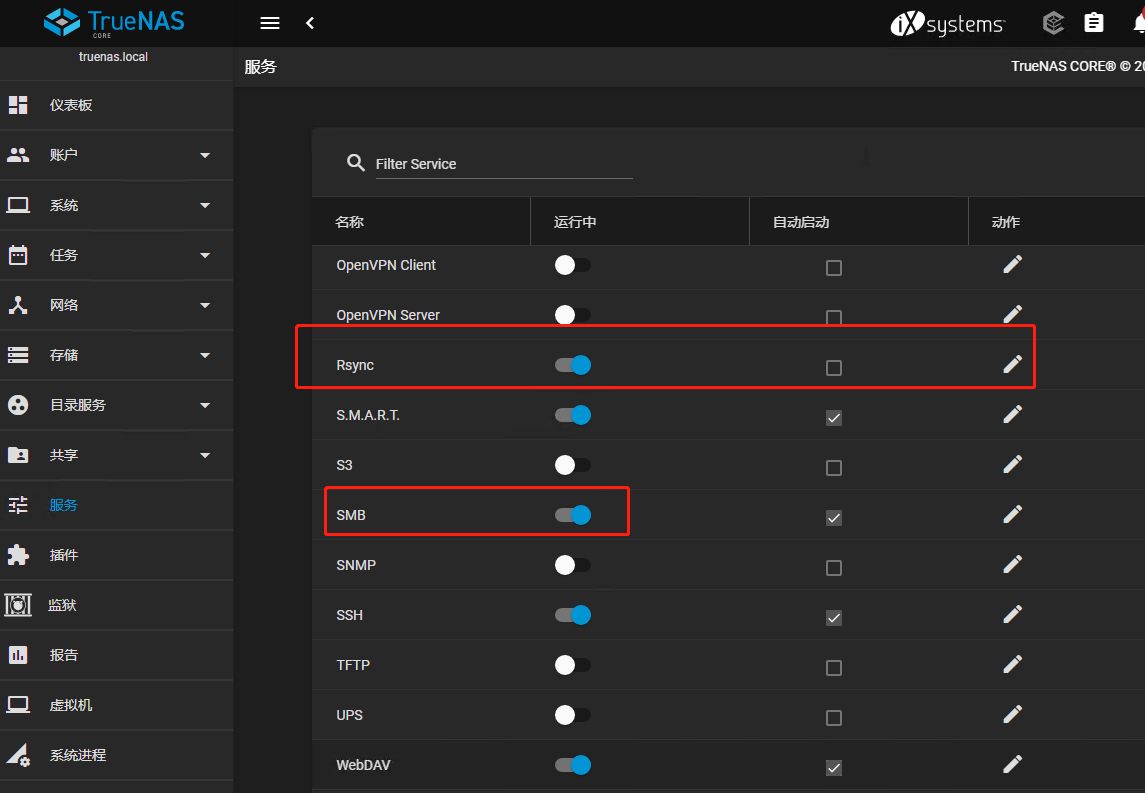Open the clipboard task manager icon

pyautogui.click(x=1094, y=23)
